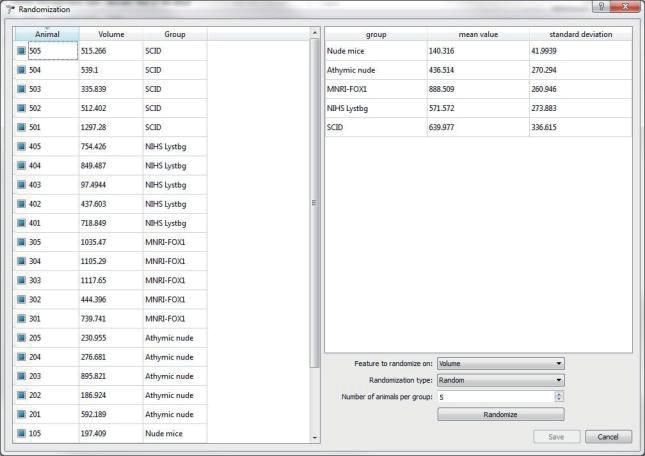The image size is (645, 456).
Task: Click the Randomization window title icon
Action: coord(11,9)
